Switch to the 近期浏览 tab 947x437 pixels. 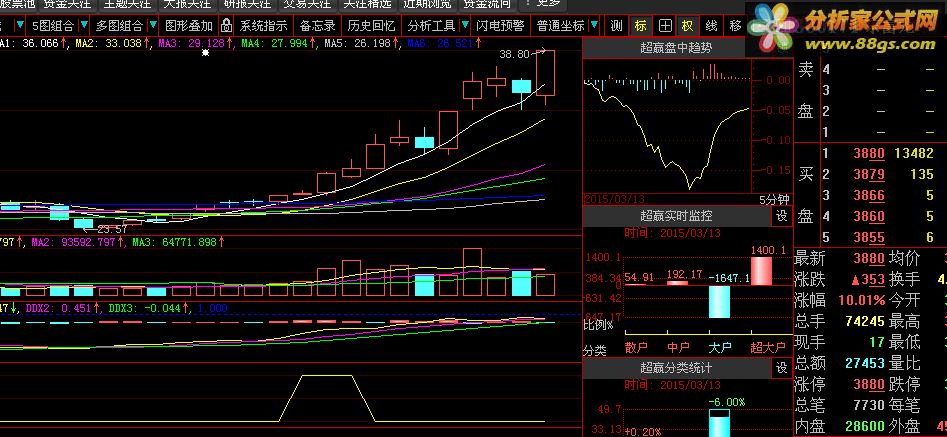(426, 4)
